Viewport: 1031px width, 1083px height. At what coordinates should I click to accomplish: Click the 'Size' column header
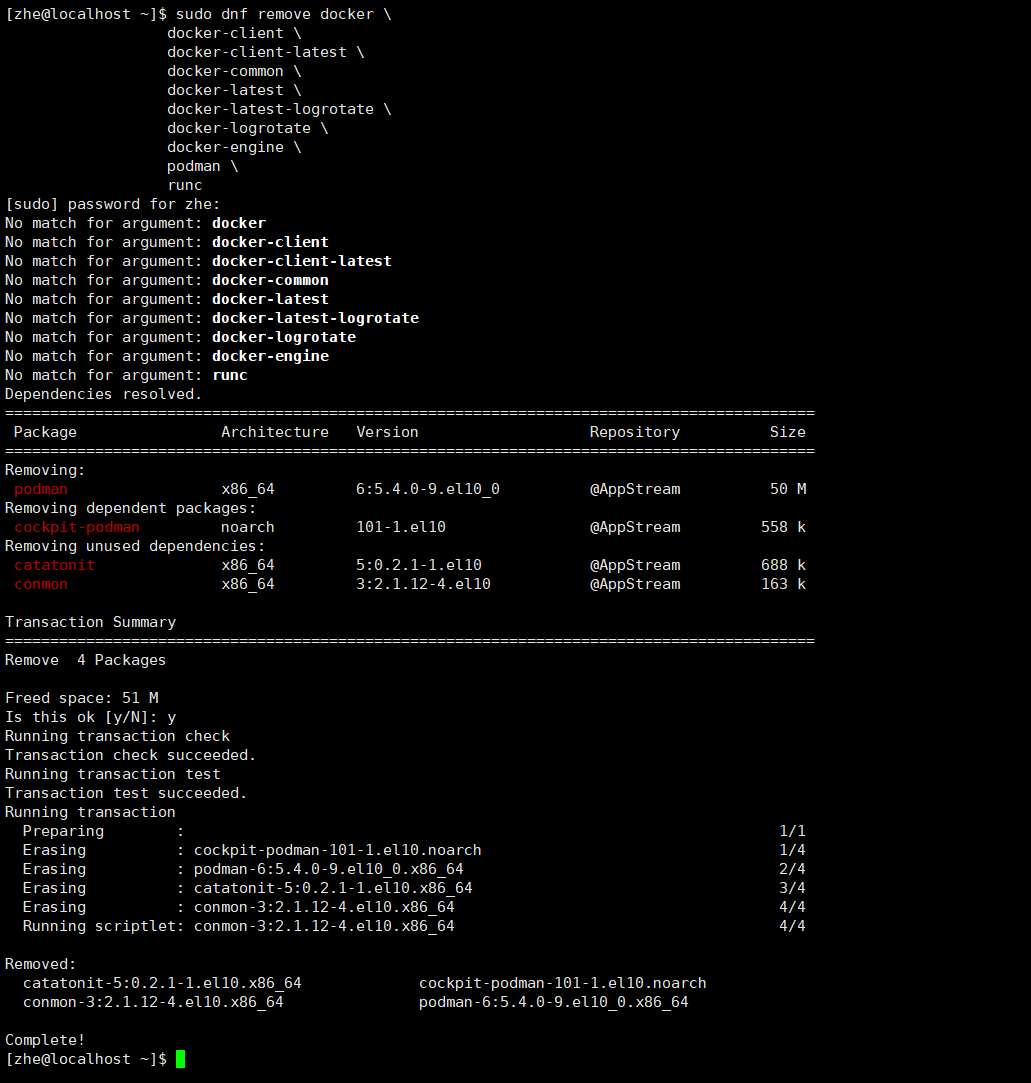tap(788, 432)
